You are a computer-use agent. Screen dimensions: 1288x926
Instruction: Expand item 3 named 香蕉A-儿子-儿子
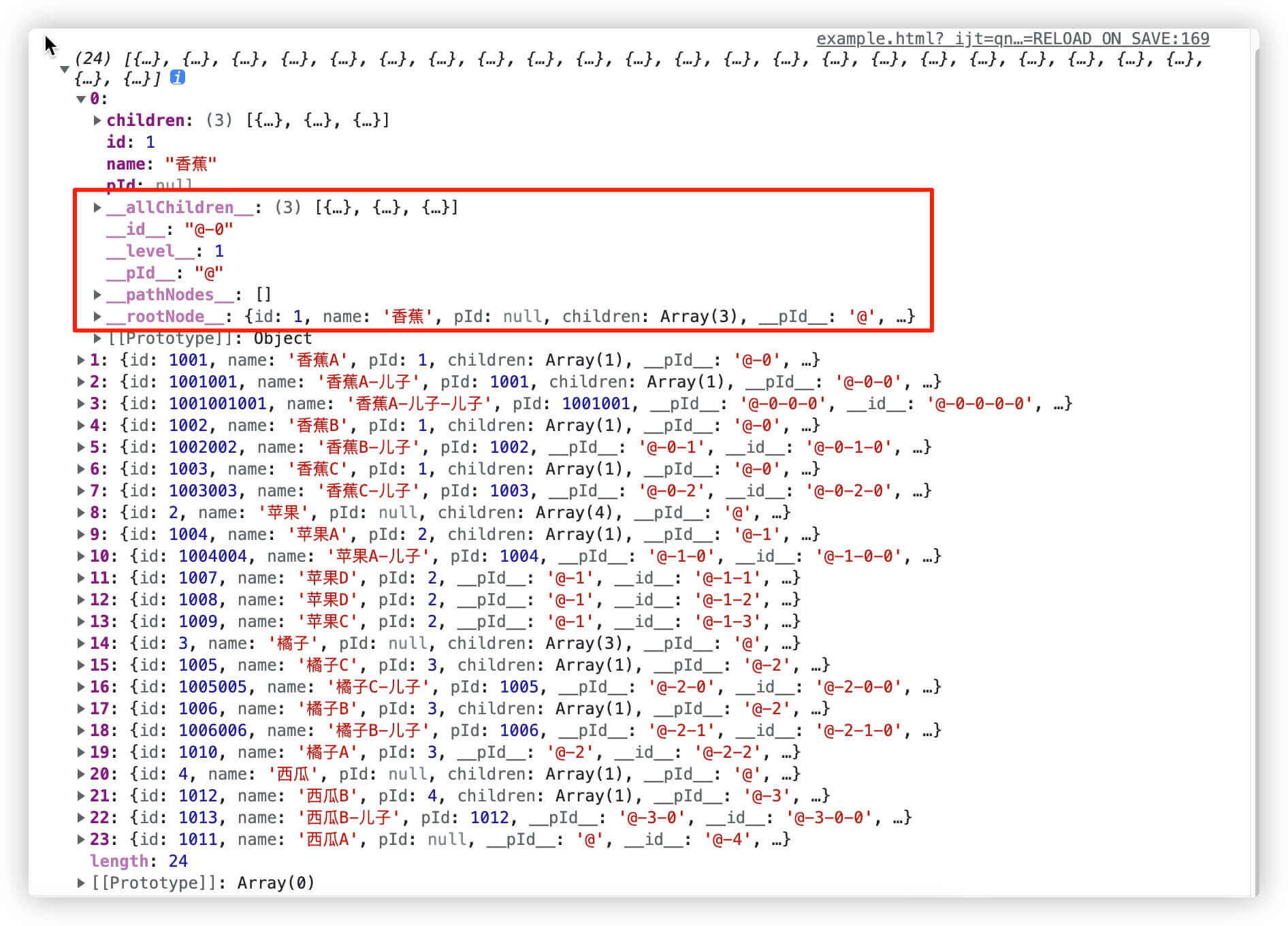point(81,404)
